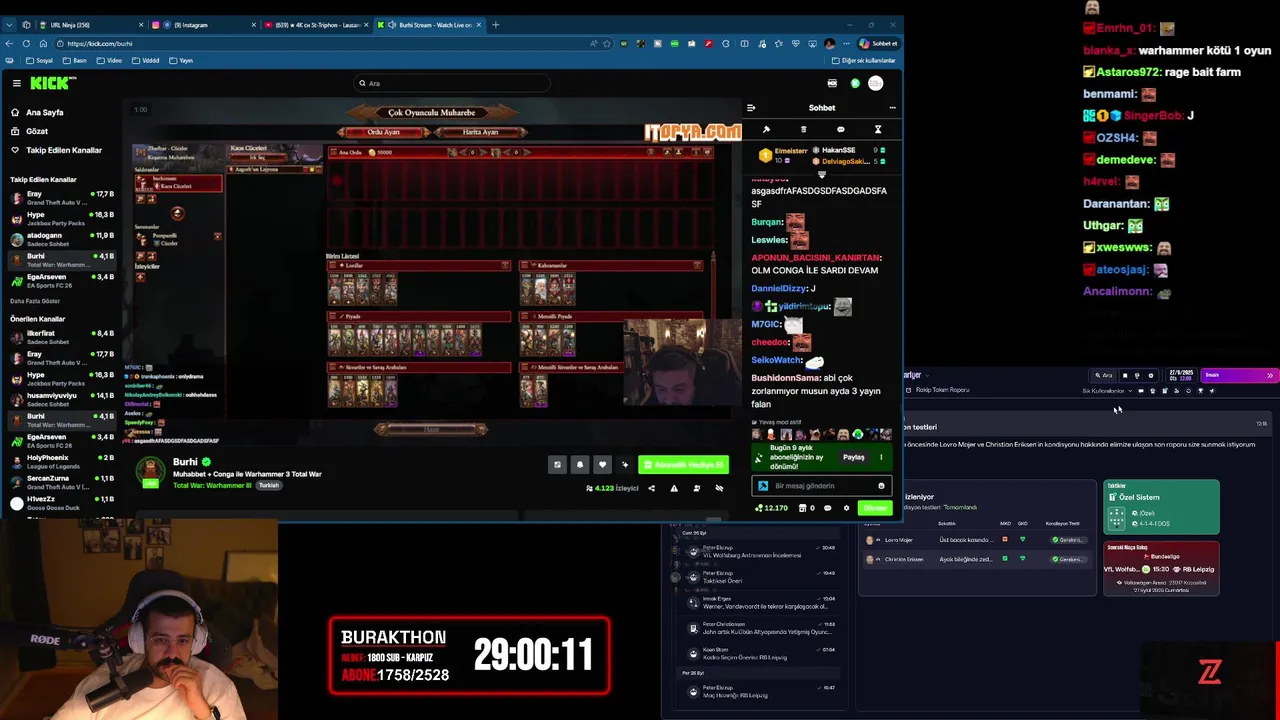Open the chat three-dot options menu

coord(892,108)
